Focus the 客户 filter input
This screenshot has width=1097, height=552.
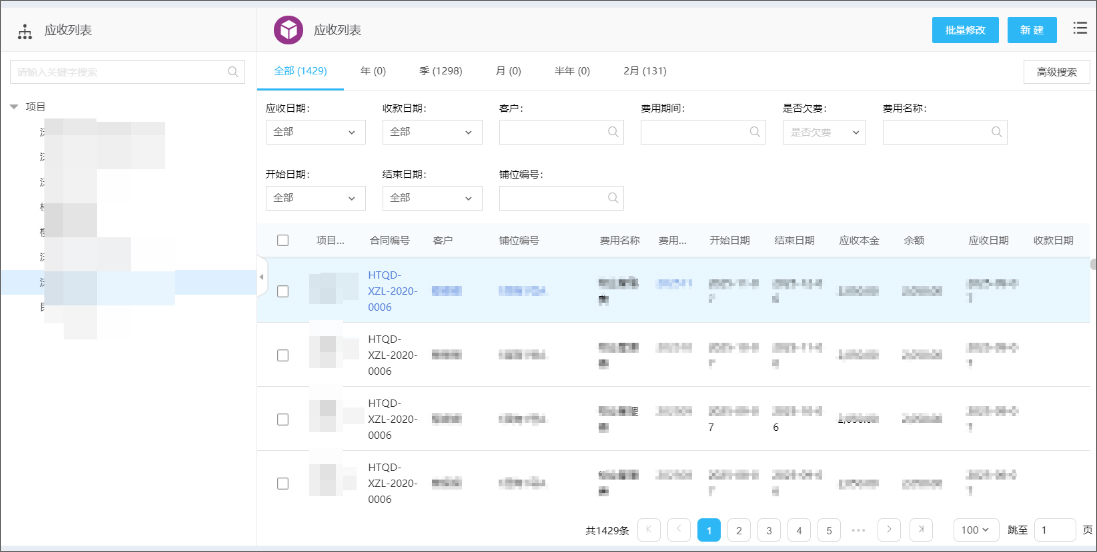561,132
